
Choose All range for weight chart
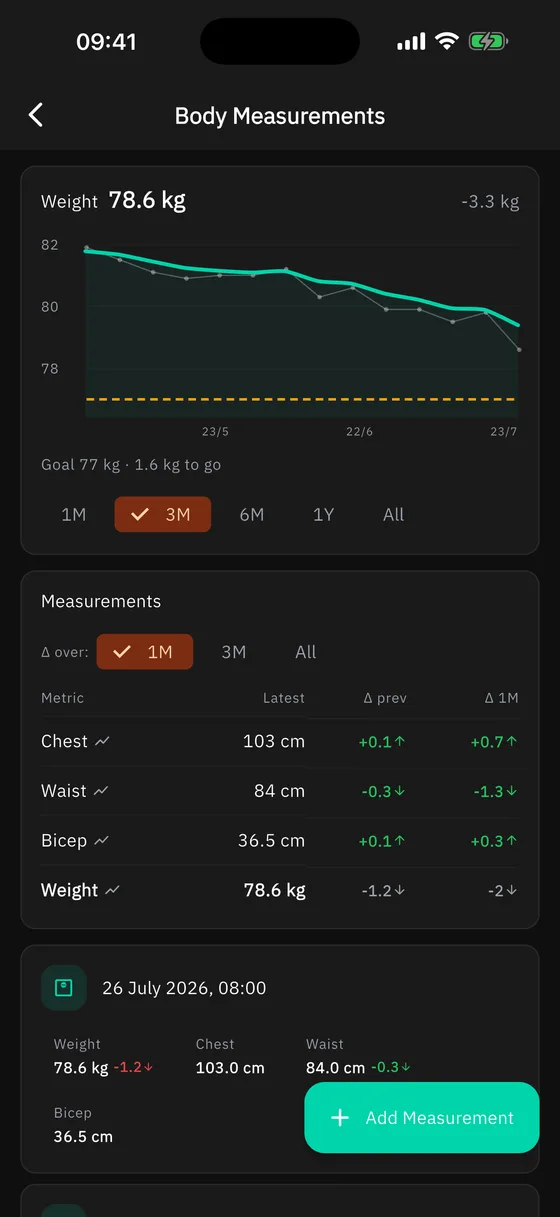coord(394,514)
